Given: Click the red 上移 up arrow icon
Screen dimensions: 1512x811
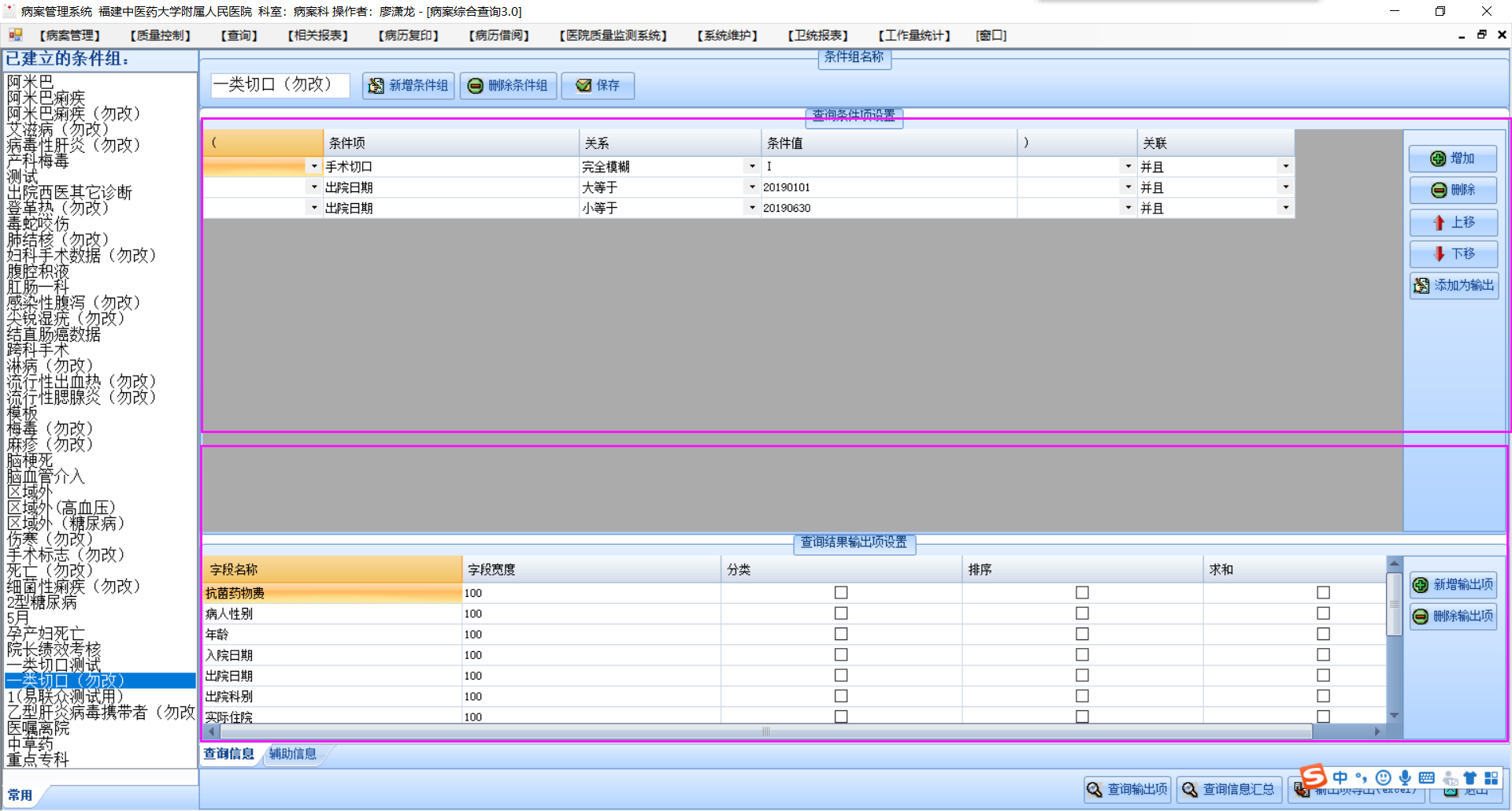Looking at the screenshot, I should click(x=1439, y=222).
